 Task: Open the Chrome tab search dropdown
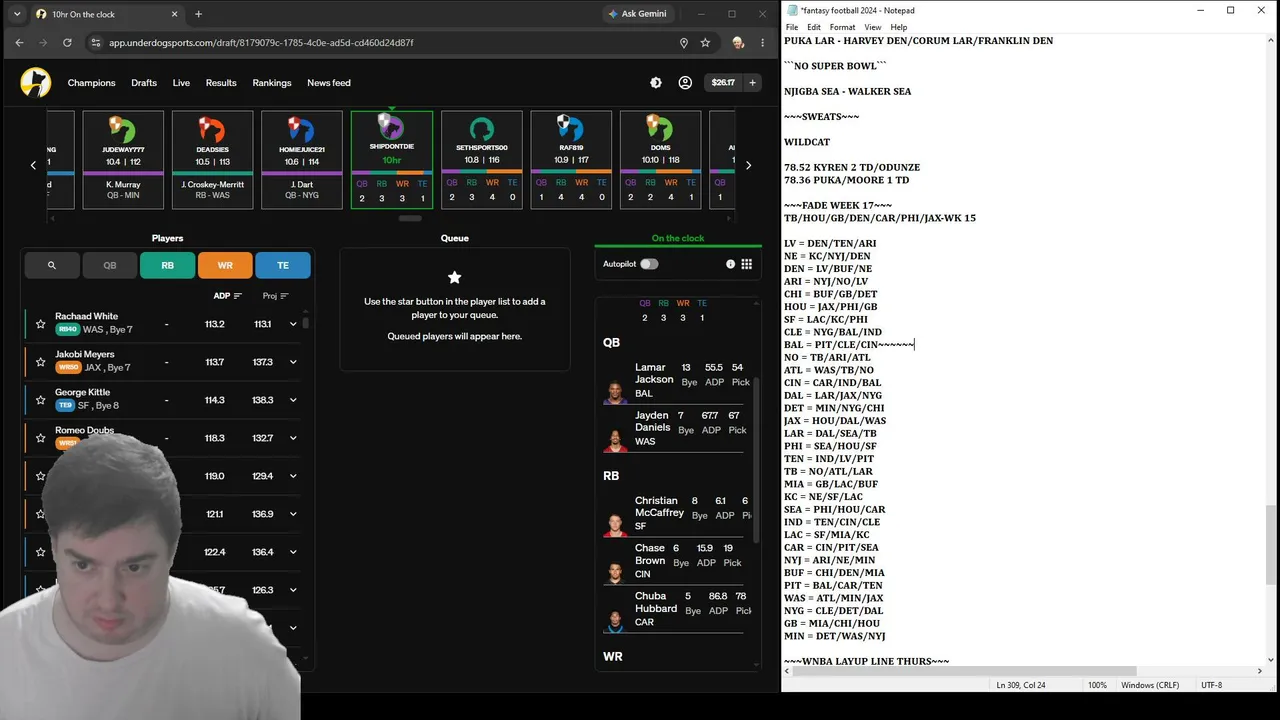(17, 14)
